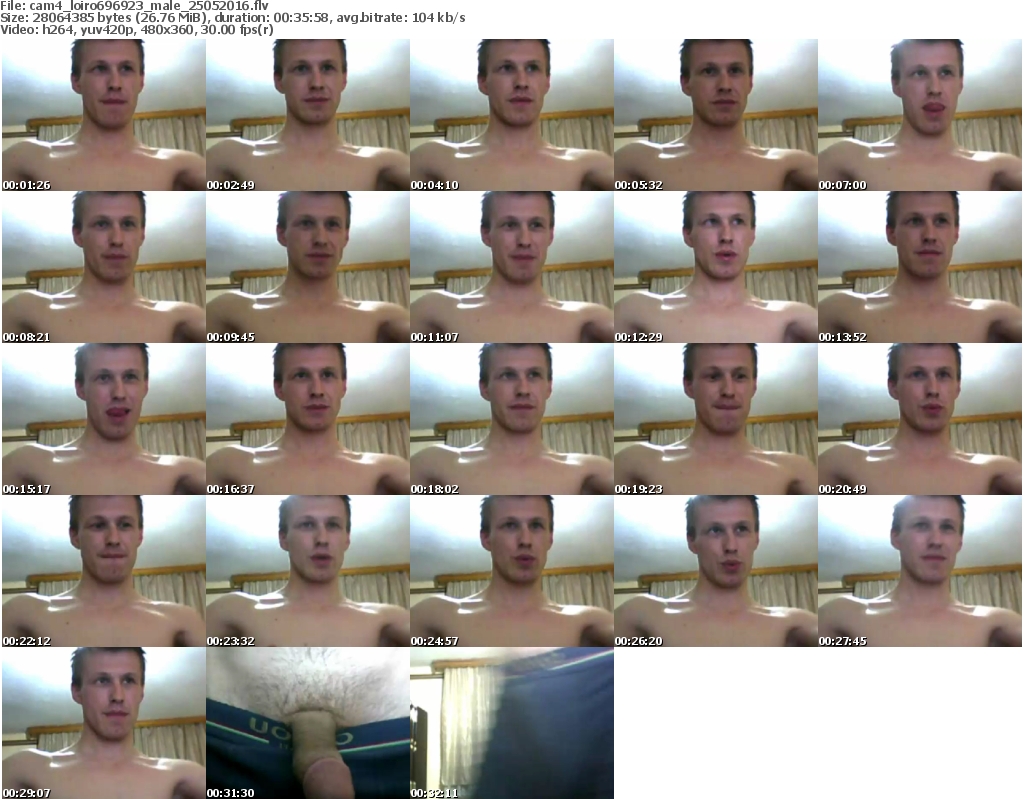Open the thumbnail stamped 00:15:17

104,419
